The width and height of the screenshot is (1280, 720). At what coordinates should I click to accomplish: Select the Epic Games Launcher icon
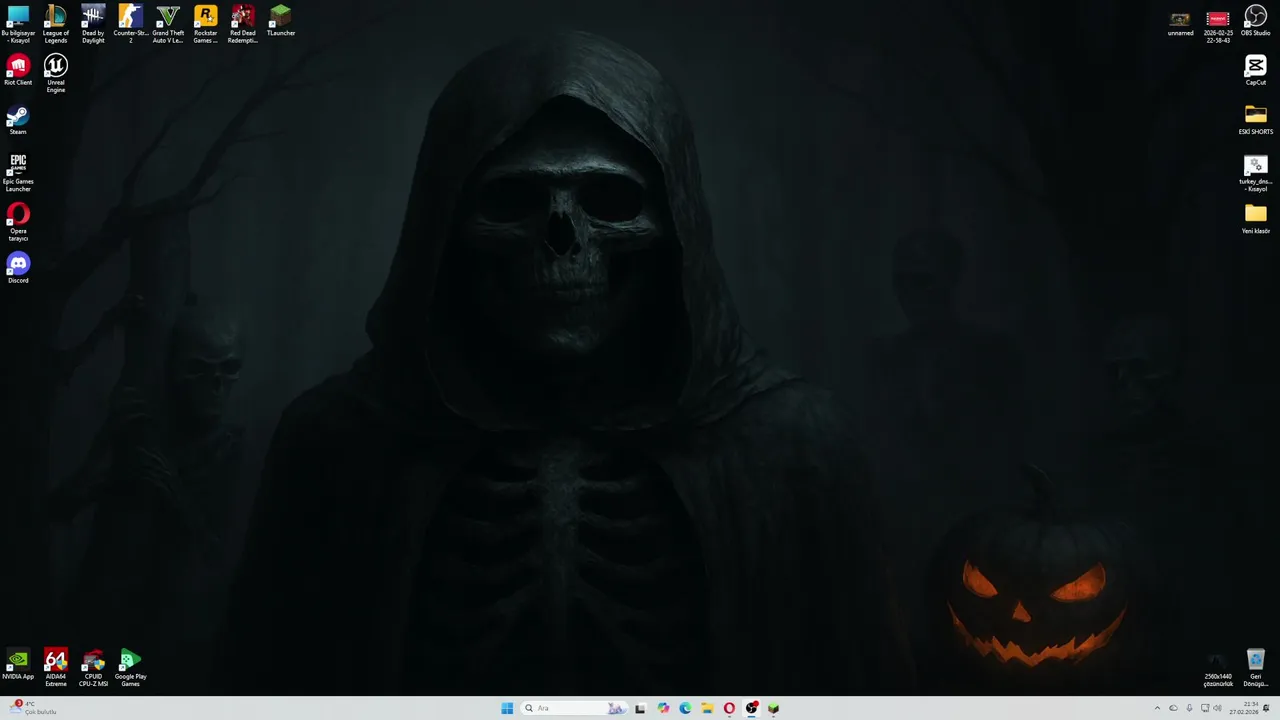point(18,173)
